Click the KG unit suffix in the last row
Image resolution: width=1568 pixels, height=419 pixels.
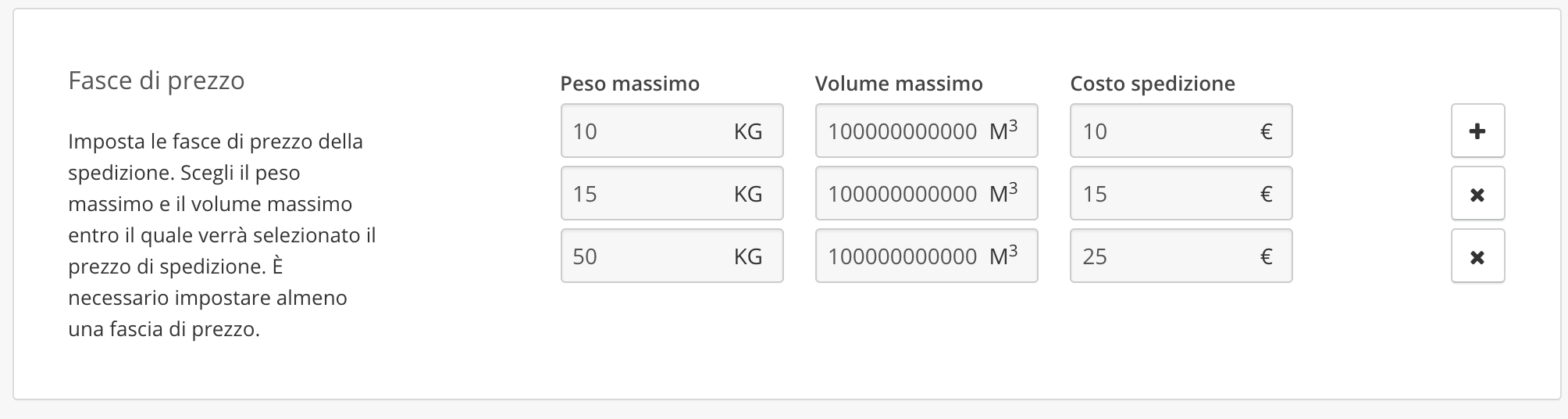pyautogui.click(x=747, y=256)
